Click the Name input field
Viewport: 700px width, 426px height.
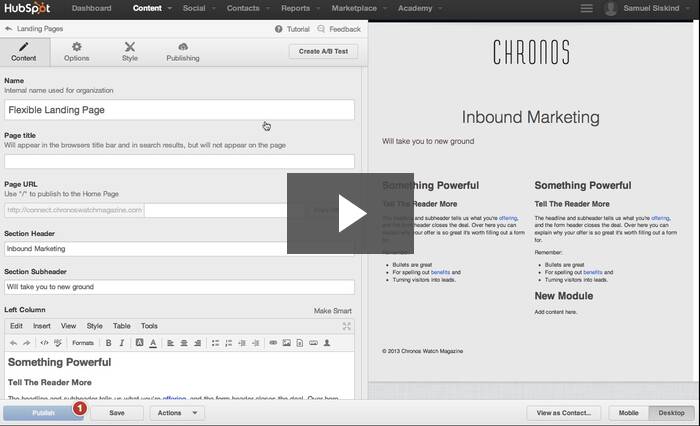[x=179, y=110]
